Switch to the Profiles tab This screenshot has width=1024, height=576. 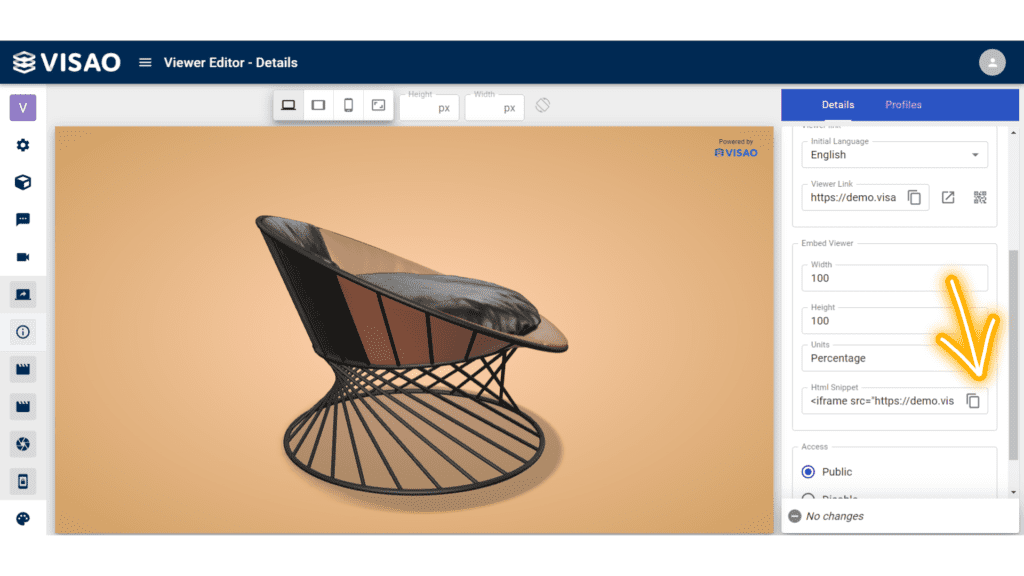[903, 104]
